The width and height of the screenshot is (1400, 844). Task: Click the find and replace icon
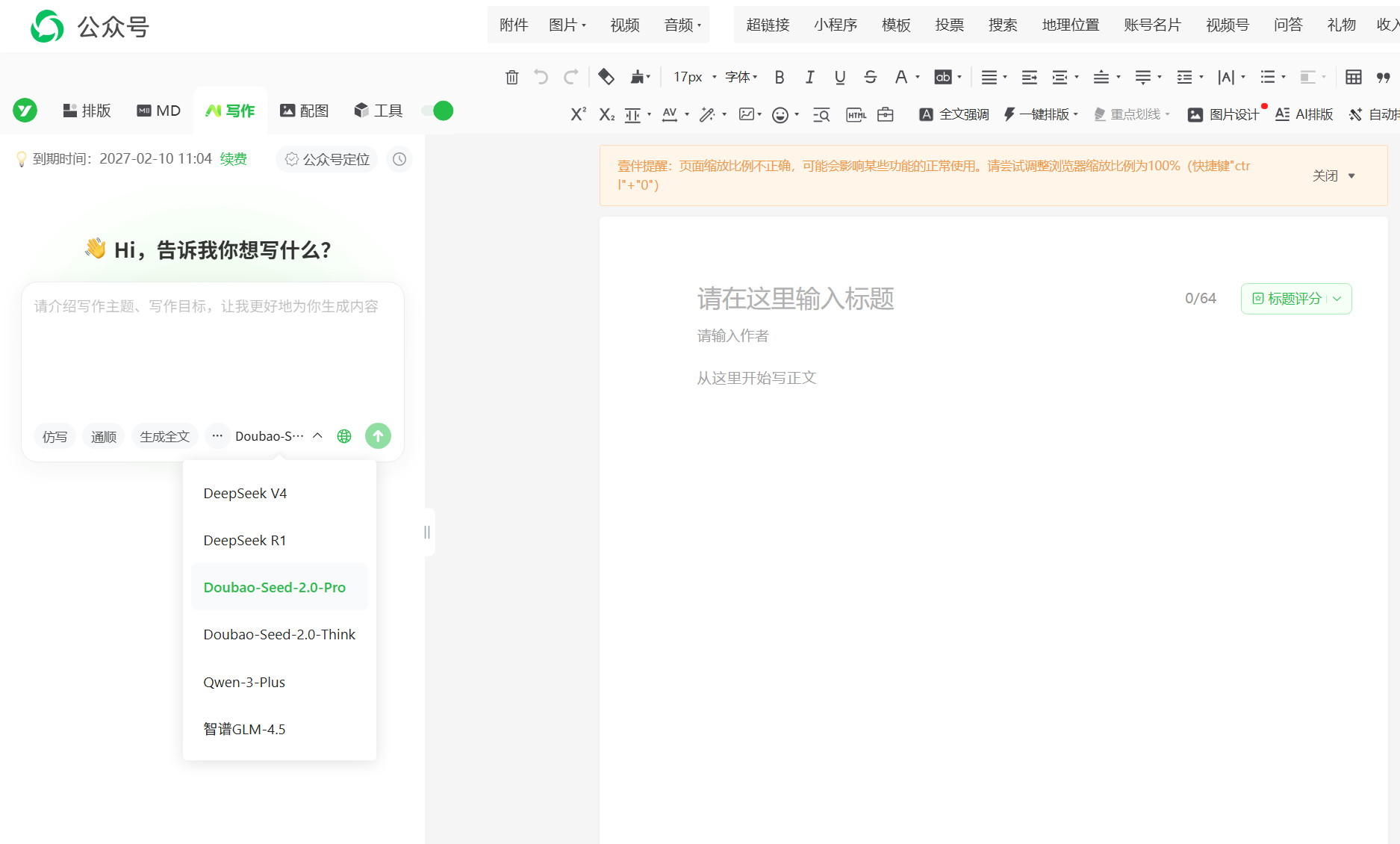[x=821, y=114]
